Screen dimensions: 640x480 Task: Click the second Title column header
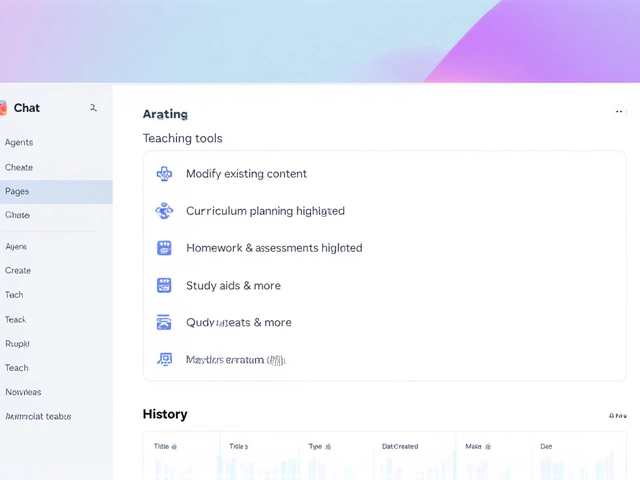click(x=239, y=447)
